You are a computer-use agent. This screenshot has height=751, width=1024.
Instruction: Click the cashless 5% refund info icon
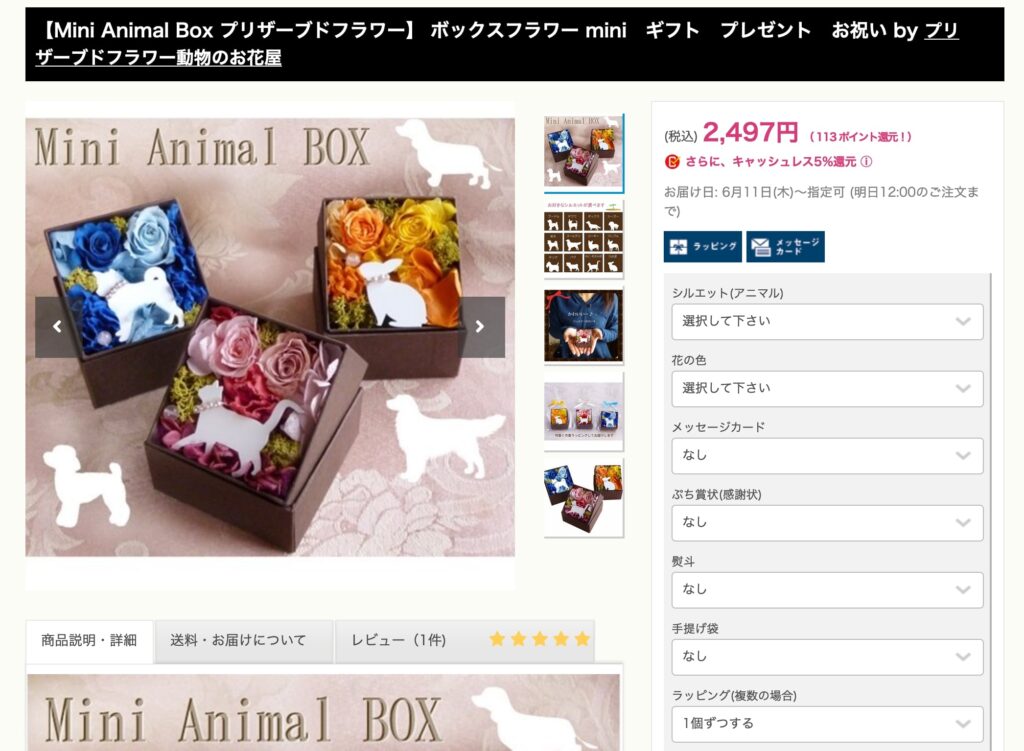point(866,161)
